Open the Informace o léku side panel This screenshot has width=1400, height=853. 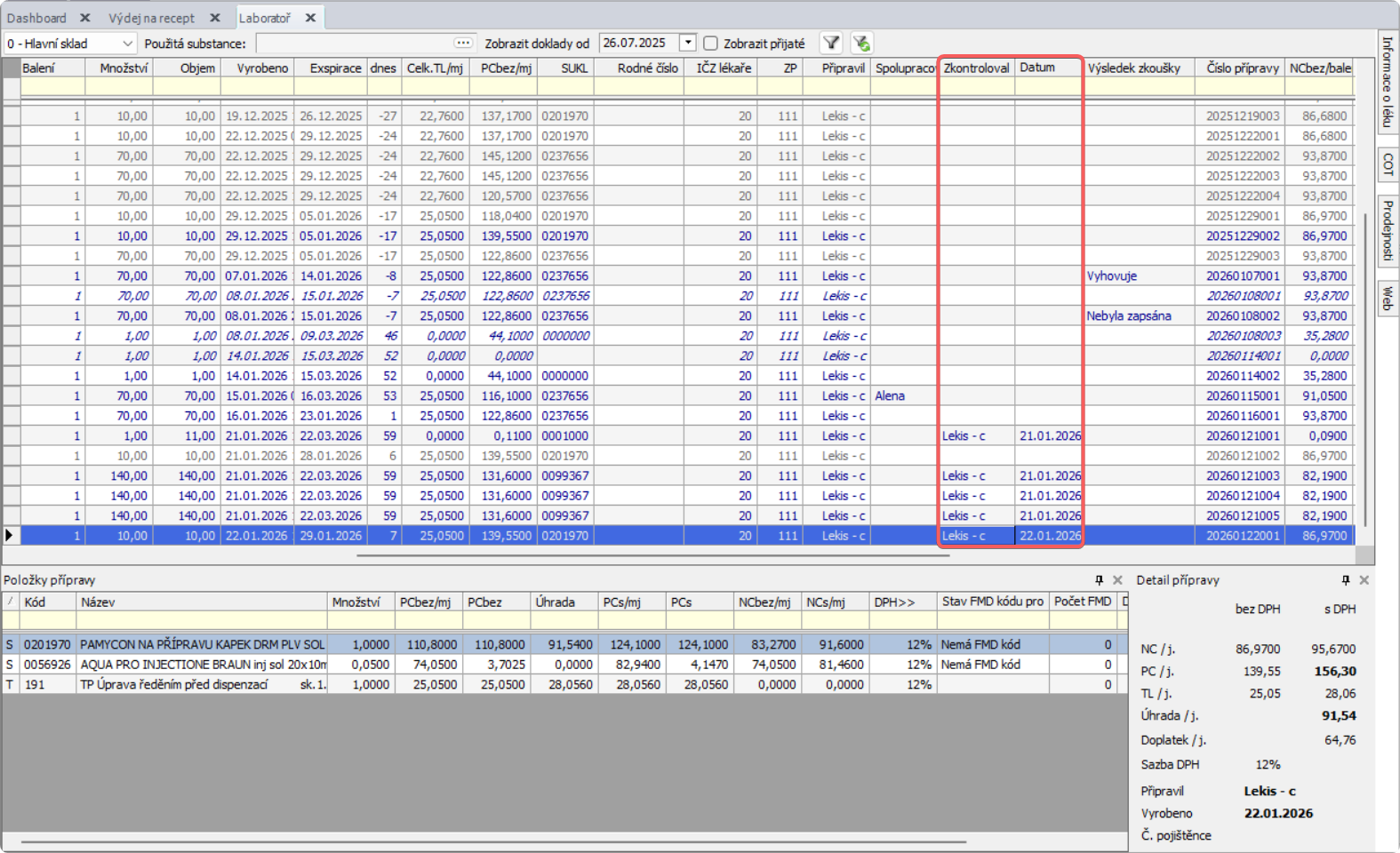click(x=1387, y=81)
